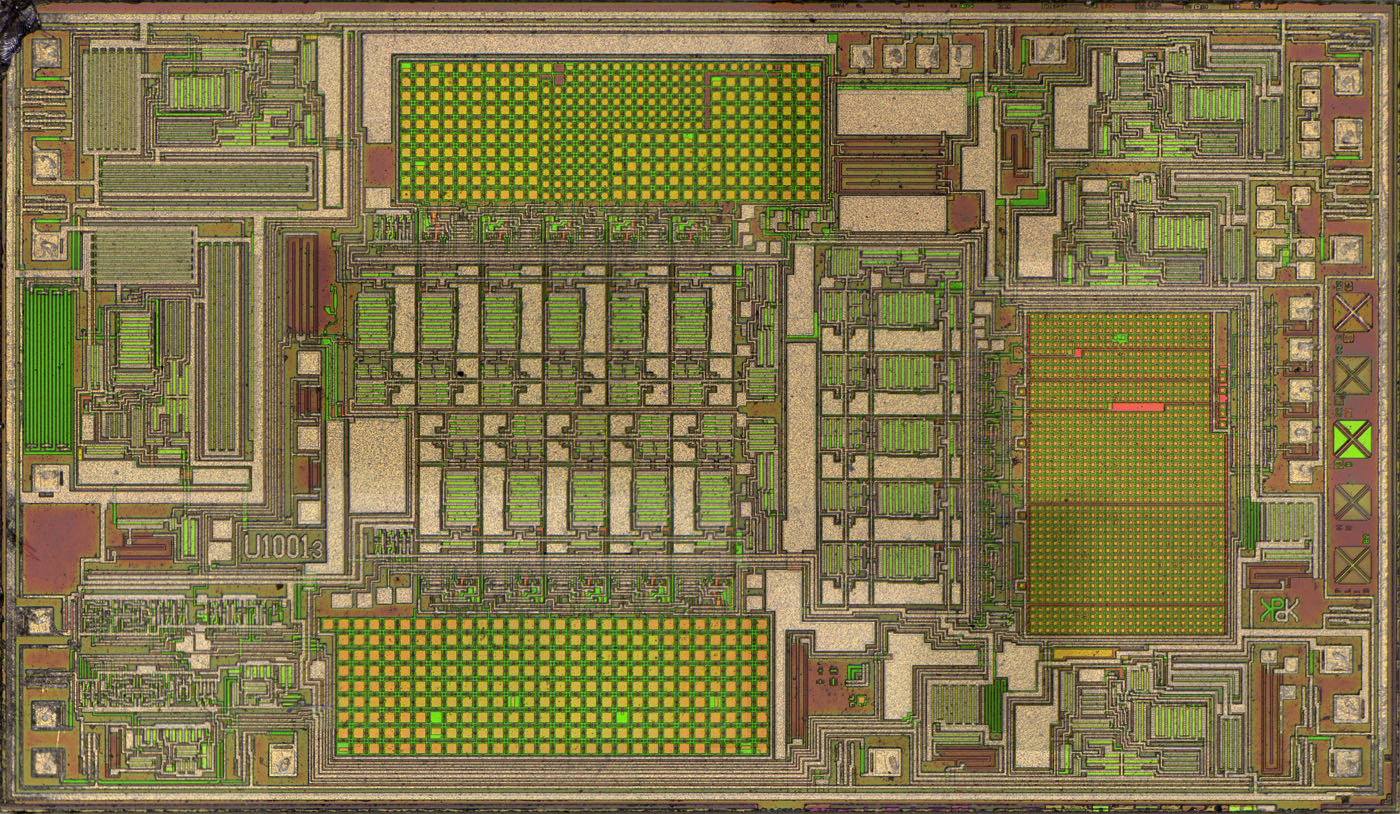Click the fourth X-marked square from the top
This screenshot has height=814, width=1400.
click(x=1352, y=501)
